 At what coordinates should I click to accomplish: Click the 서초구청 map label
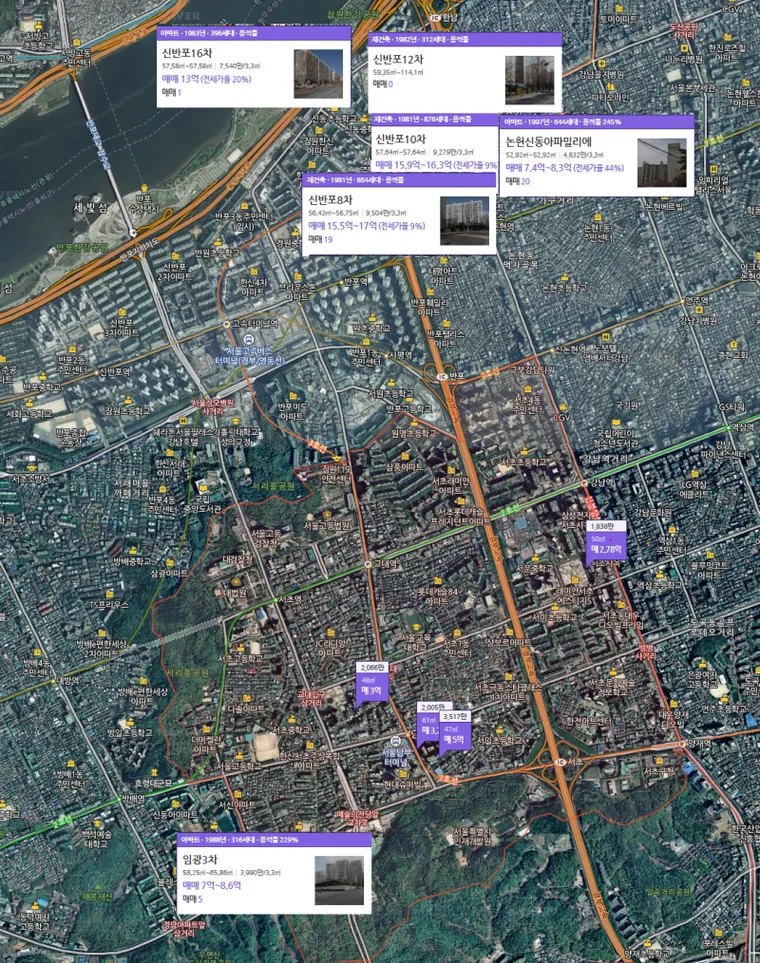660,771
